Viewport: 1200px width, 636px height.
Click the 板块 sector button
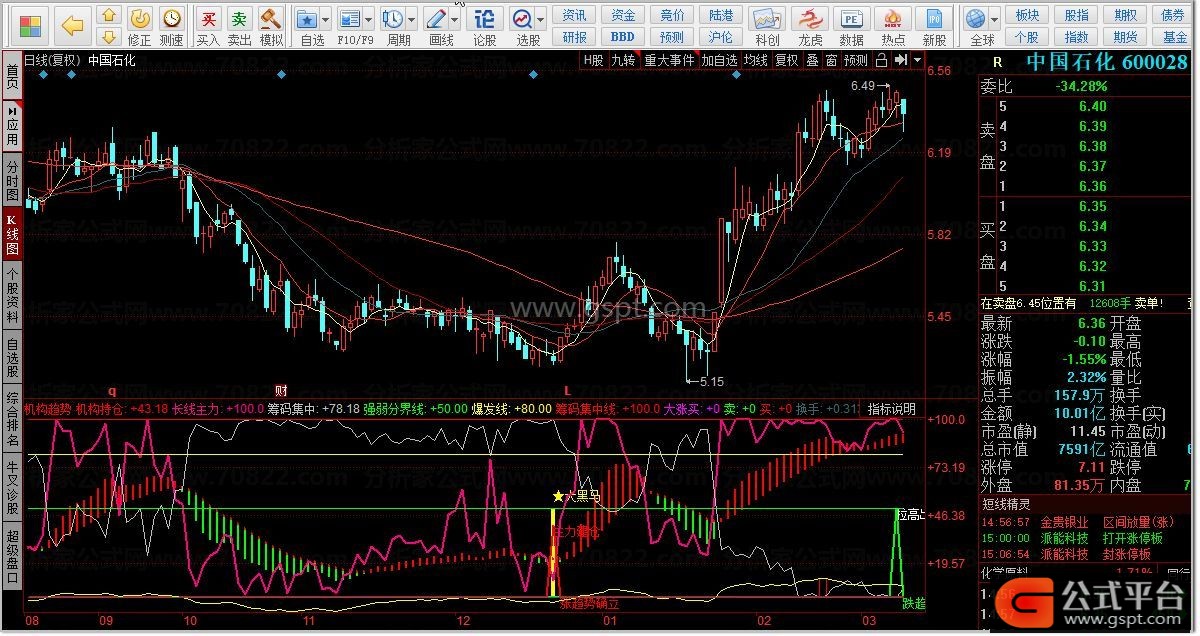(1027, 15)
